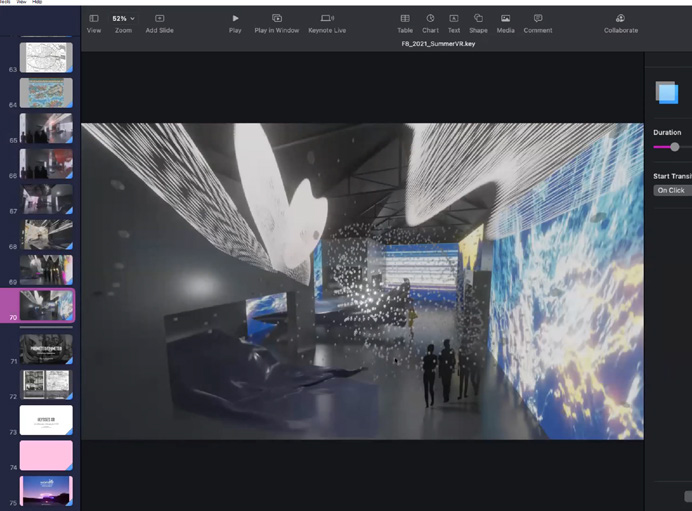Click Play in Window icon
692x511 pixels.
tap(277, 19)
